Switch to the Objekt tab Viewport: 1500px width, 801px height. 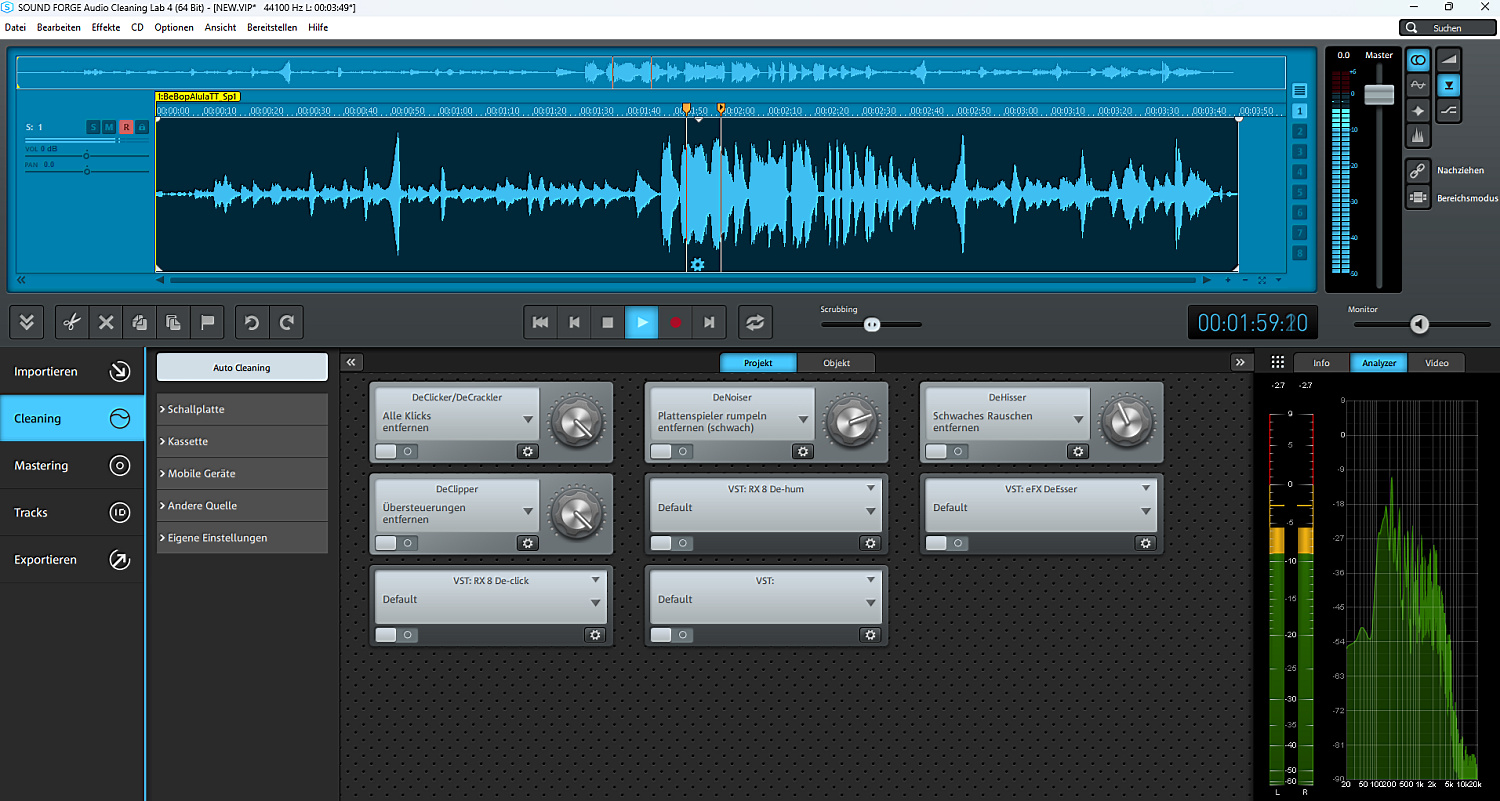pos(836,363)
